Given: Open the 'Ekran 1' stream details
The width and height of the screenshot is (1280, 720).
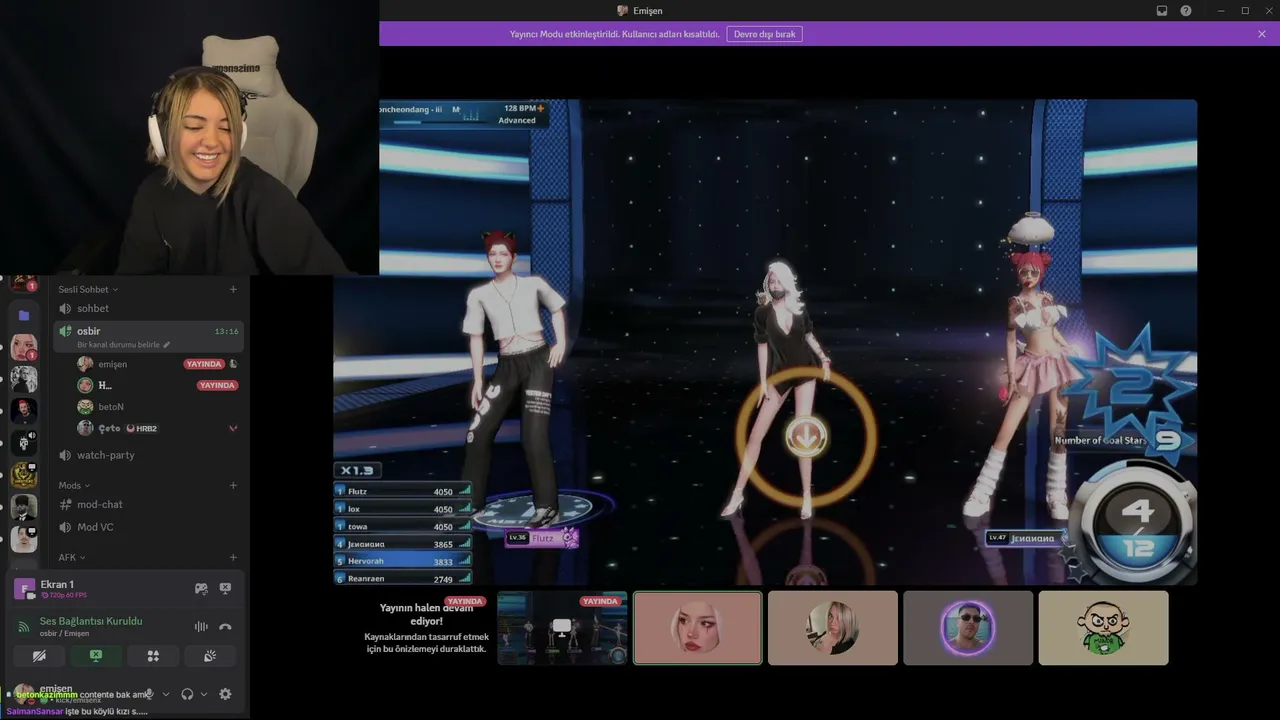Looking at the screenshot, I should click(x=57, y=584).
